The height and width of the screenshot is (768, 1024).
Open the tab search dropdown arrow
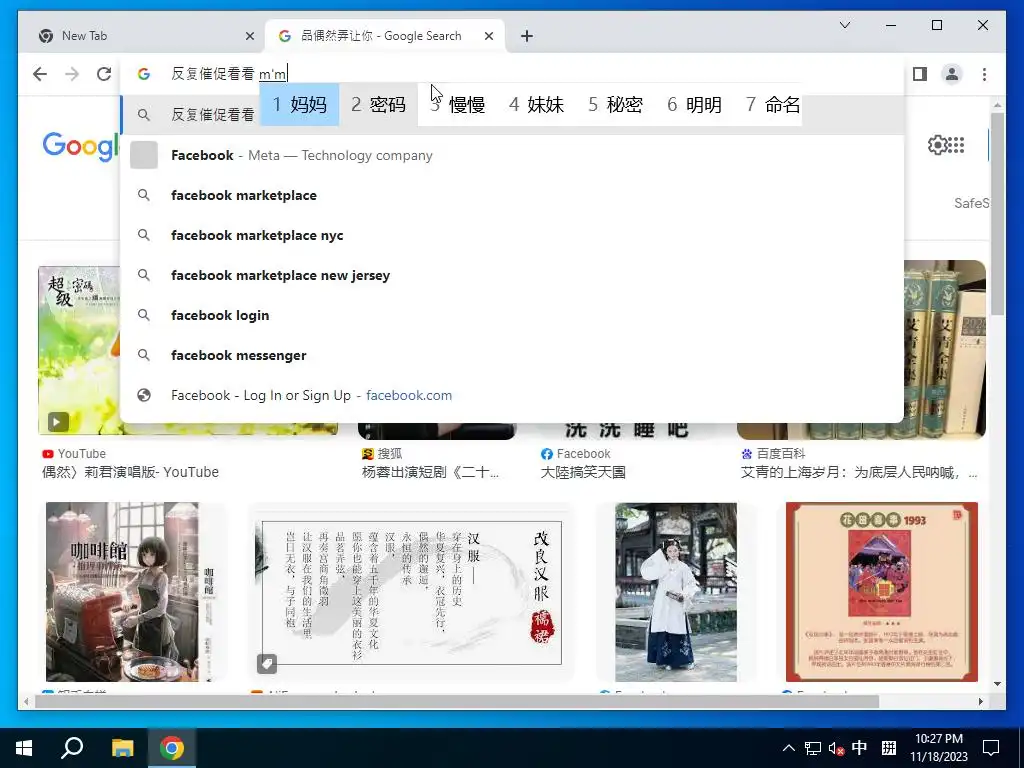tap(844, 25)
